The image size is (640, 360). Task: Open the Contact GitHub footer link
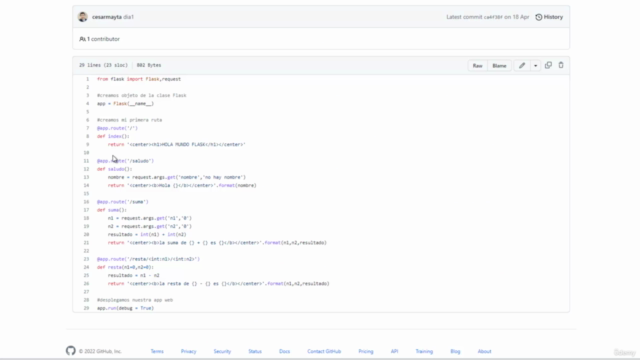click(324, 351)
